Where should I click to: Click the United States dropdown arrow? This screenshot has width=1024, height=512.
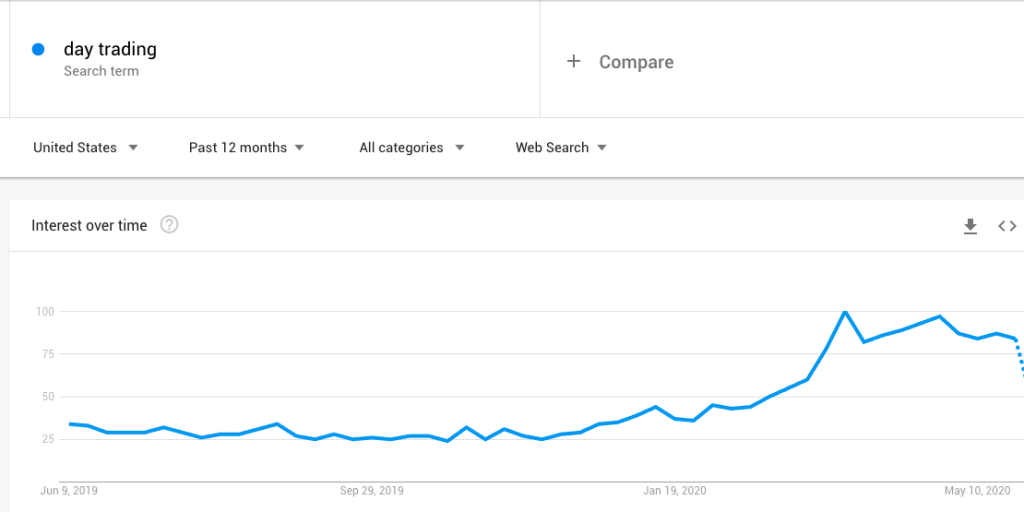(x=133, y=148)
